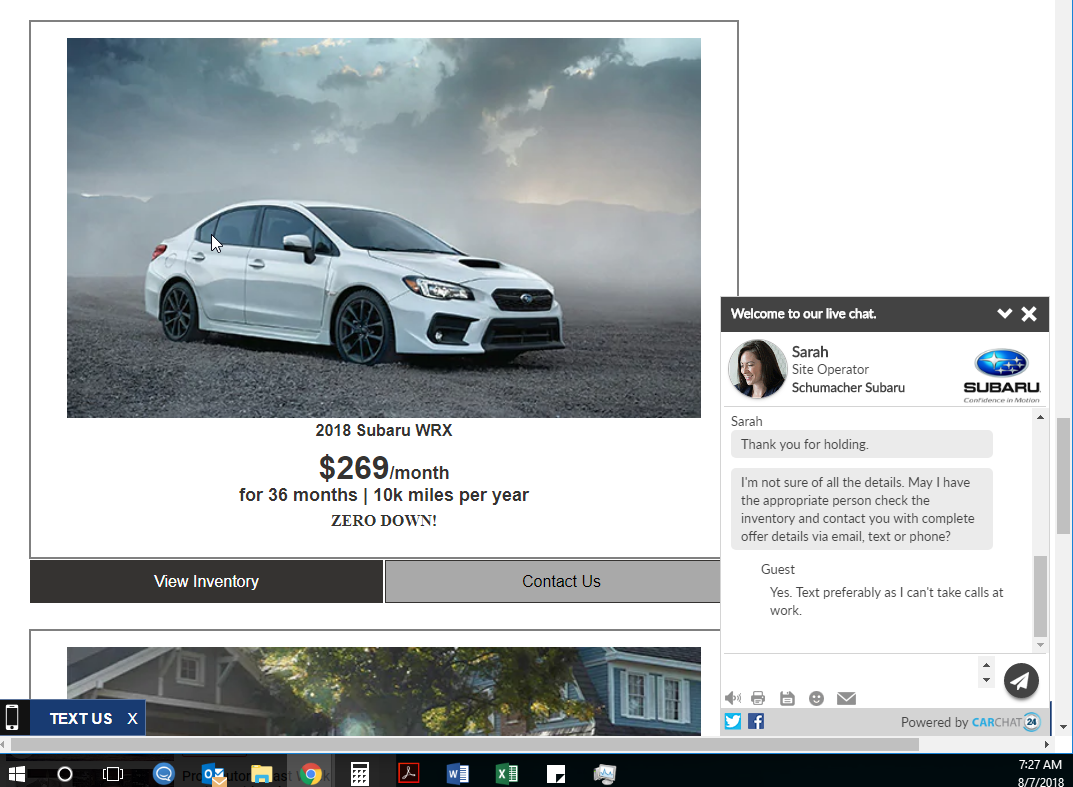Step the chat input box downward arrow
1073x787 pixels.
coord(986,680)
